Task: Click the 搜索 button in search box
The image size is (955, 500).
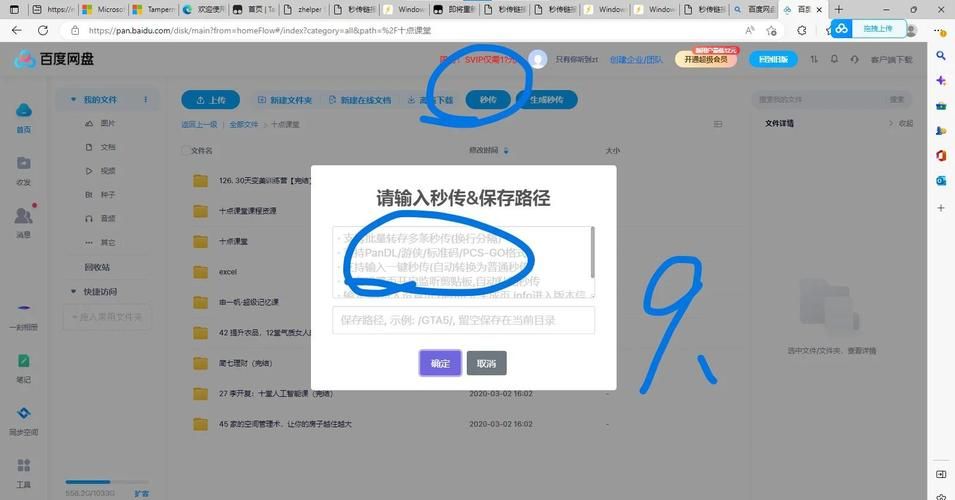Action: coord(897,99)
